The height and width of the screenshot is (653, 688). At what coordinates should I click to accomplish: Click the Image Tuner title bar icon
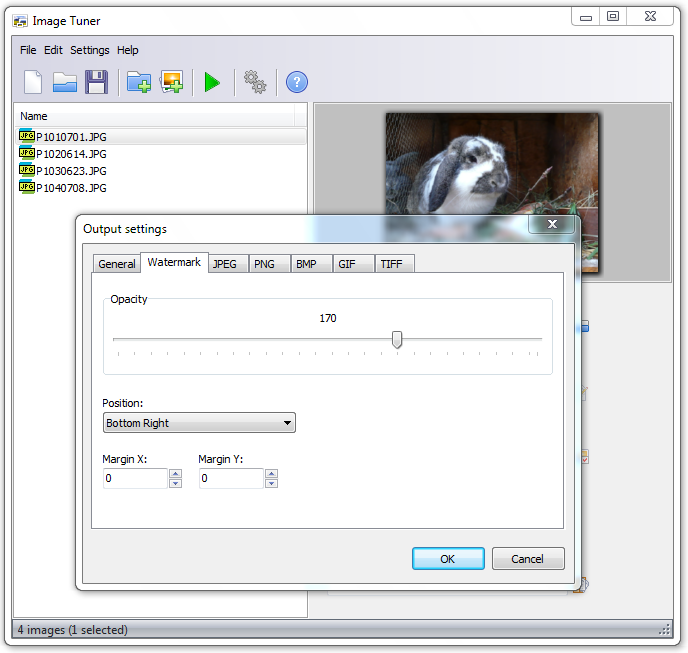20,21
